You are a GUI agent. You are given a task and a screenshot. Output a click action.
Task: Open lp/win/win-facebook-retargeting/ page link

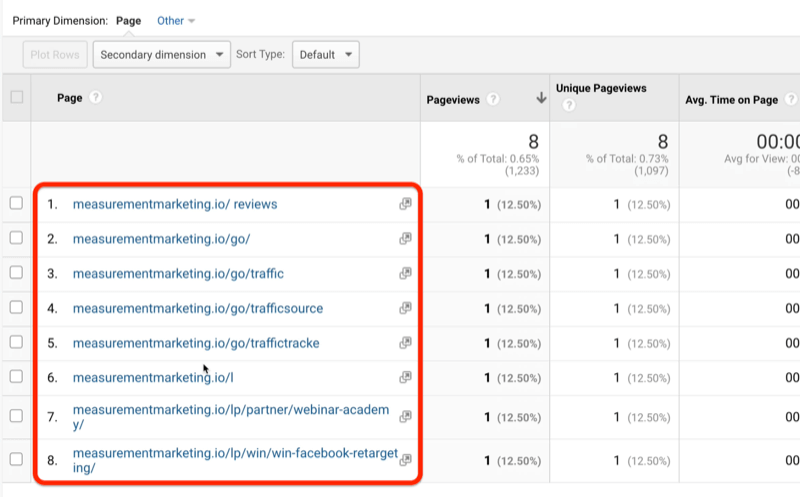[x=235, y=460]
